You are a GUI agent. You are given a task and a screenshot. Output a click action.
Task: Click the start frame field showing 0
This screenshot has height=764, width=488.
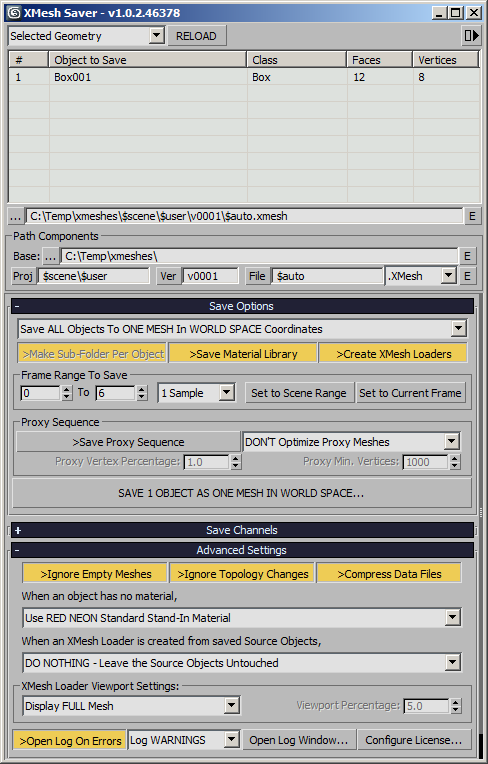click(x=40, y=393)
